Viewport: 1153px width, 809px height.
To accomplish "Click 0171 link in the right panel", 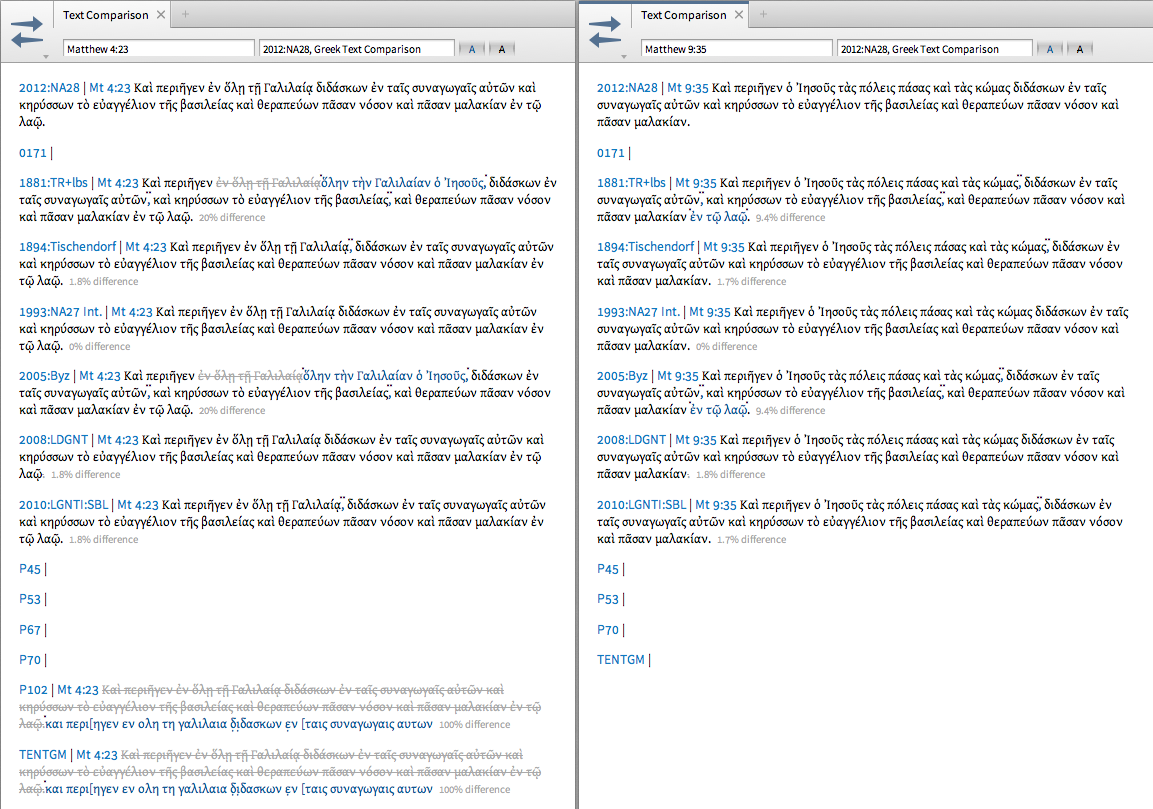I will click(611, 153).
